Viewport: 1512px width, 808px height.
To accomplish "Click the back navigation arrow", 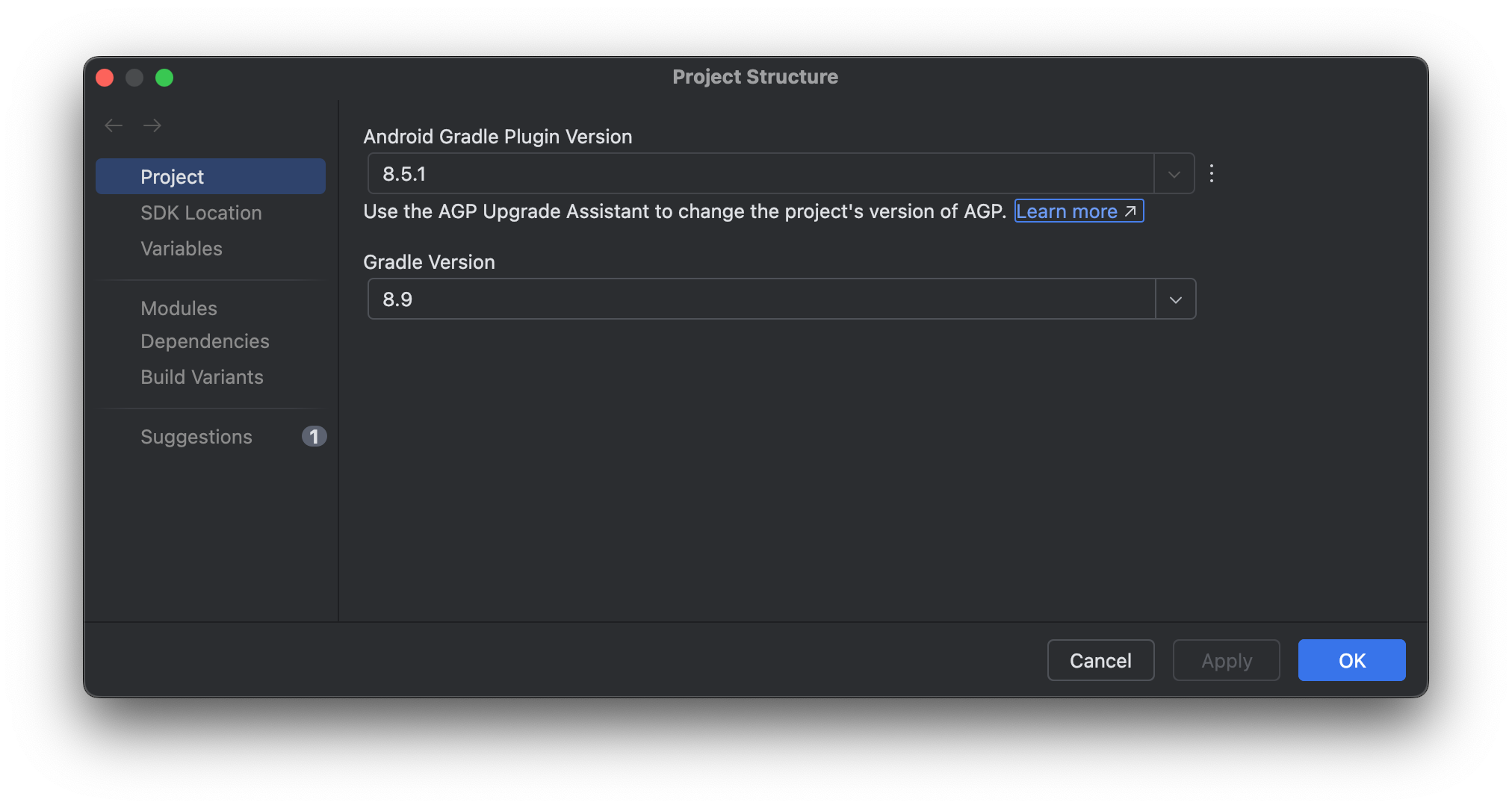I will click(x=114, y=125).
